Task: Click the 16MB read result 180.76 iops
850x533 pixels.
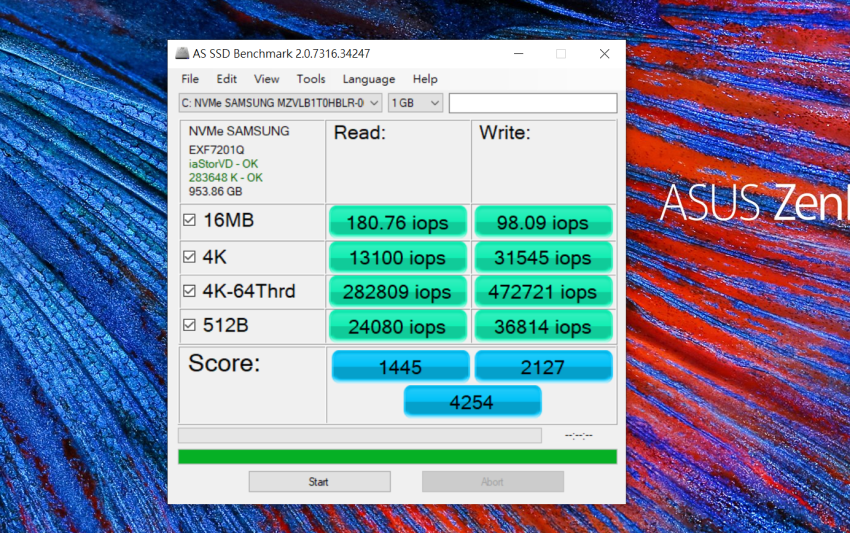Action: coord(397,222)
